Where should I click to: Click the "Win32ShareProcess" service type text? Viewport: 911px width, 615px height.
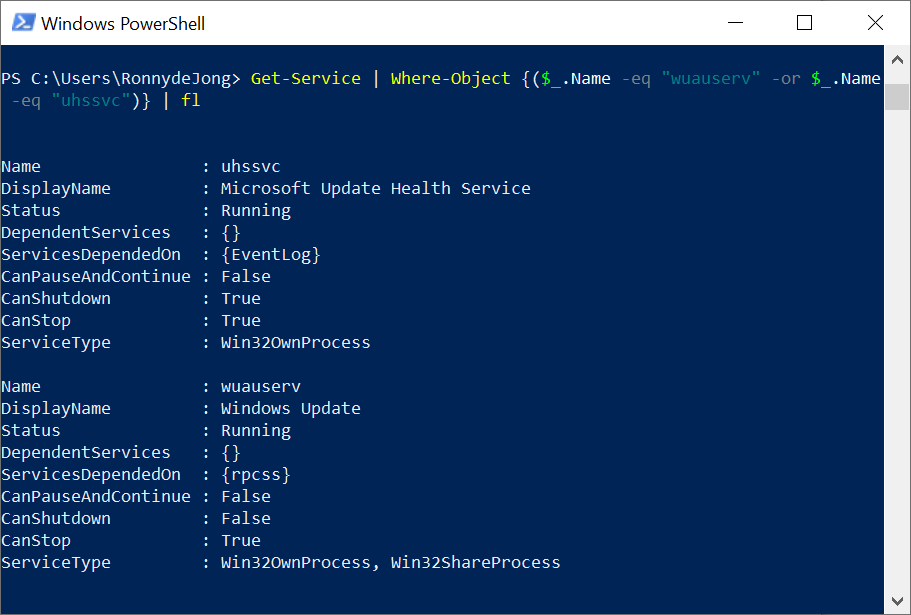475,562
